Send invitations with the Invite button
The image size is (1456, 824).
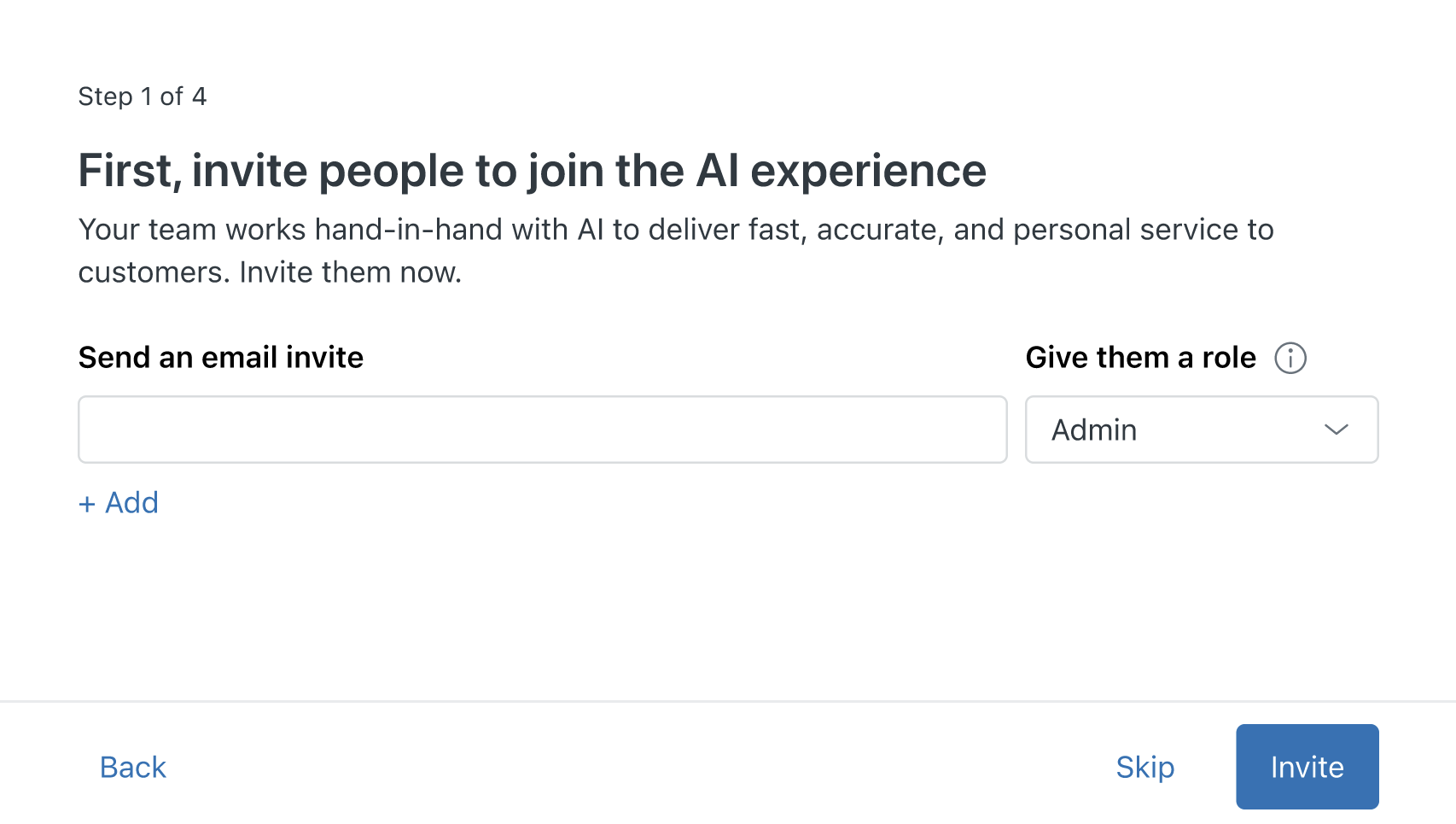(1307, 767)
